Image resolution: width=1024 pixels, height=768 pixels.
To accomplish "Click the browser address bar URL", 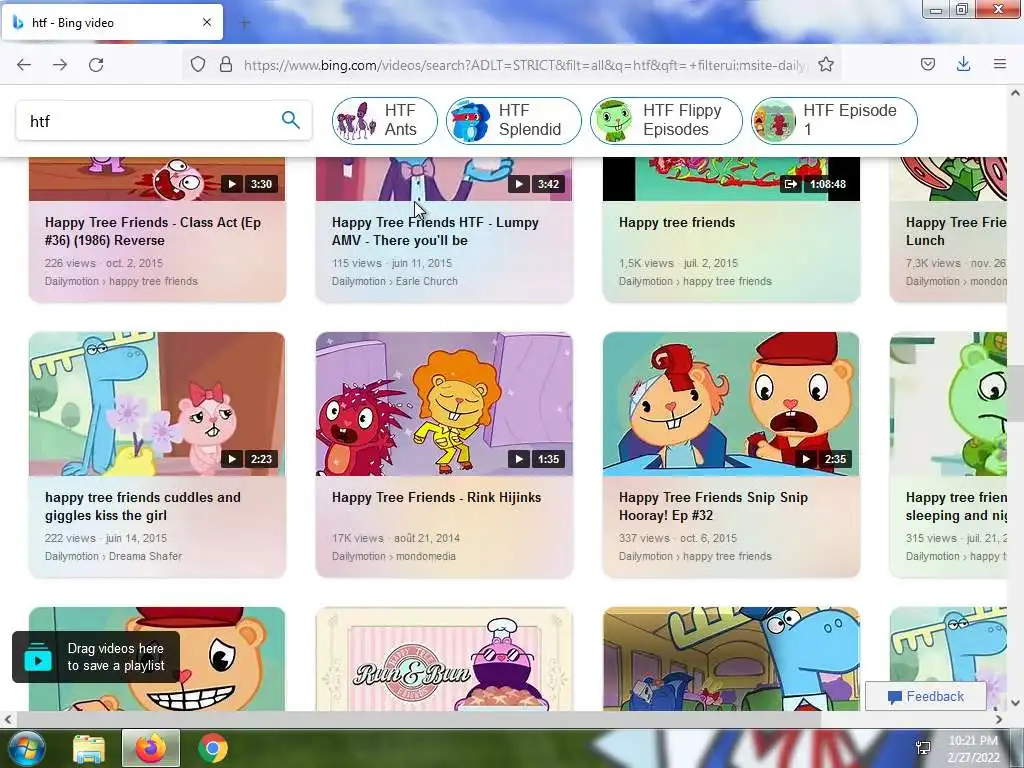I will tap(526, 65).
